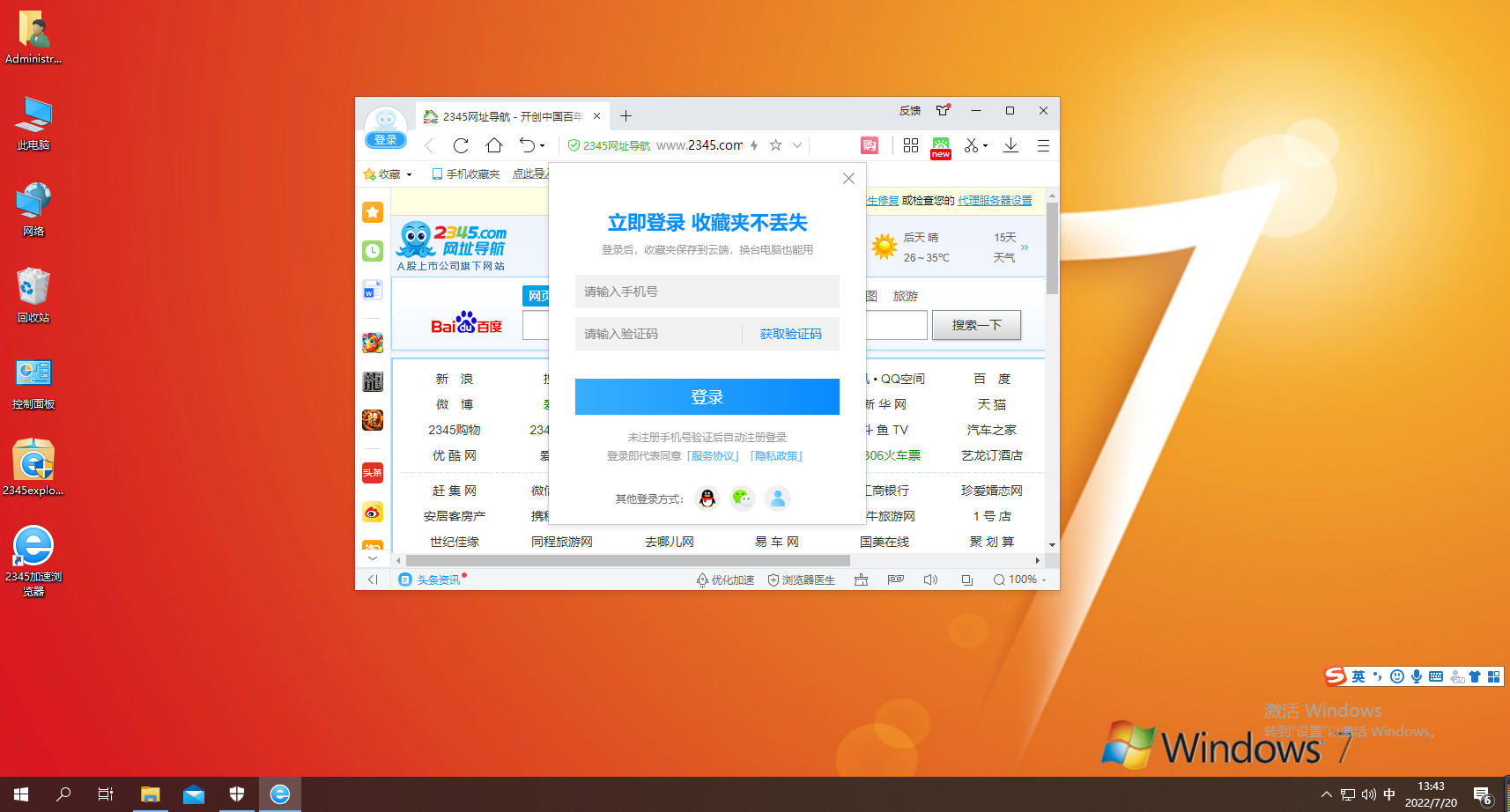The image size is (1510, 812).
Task: Expand address bar history dropdown arrow
Action: click(797, 145)
